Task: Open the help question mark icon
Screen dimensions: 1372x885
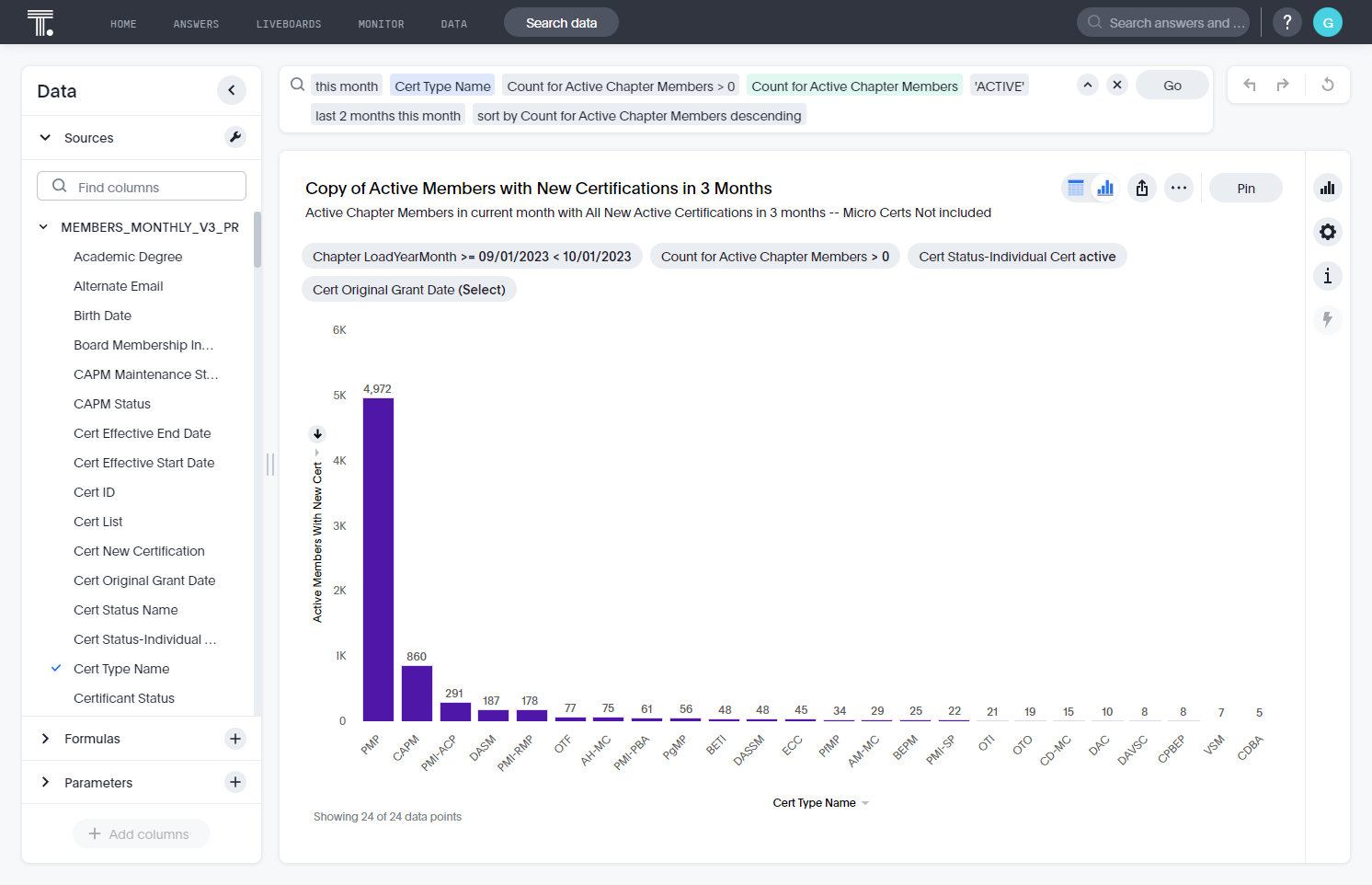Action: [x=1287, y=22]
